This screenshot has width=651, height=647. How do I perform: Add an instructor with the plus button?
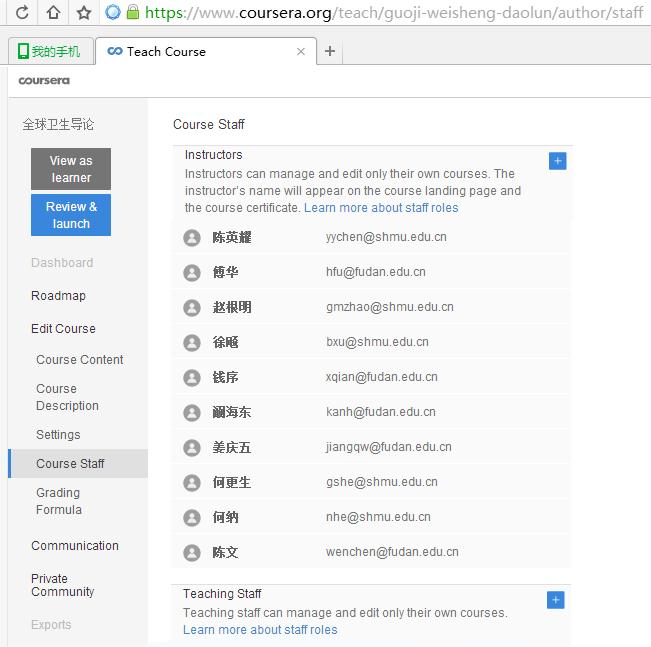[557, 161]
